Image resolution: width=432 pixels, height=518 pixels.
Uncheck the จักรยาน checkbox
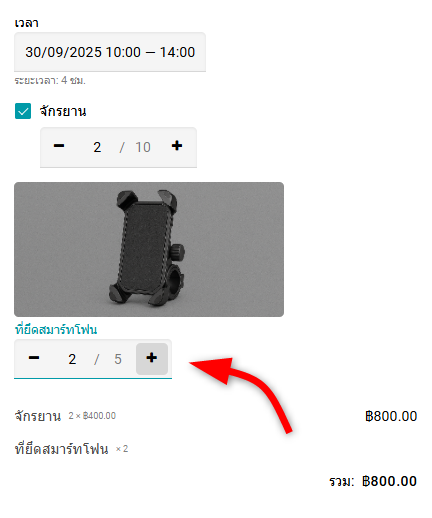pyautogui.click(x=23, y=111)
